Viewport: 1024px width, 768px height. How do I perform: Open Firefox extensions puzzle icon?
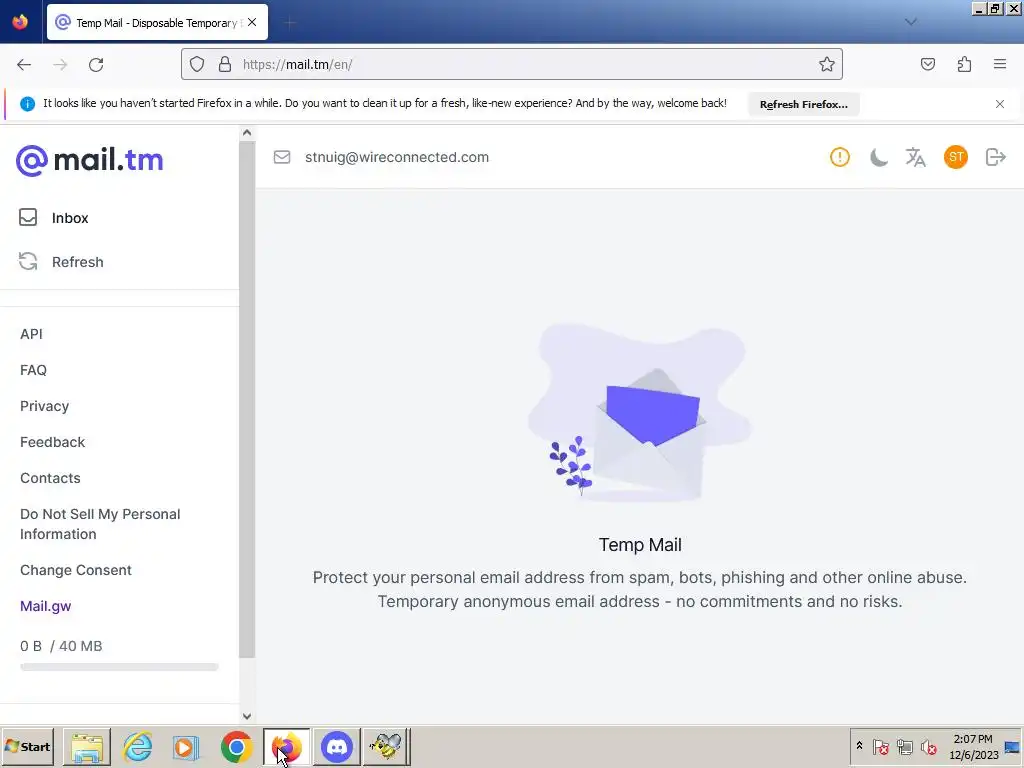(x=964, y=64)
